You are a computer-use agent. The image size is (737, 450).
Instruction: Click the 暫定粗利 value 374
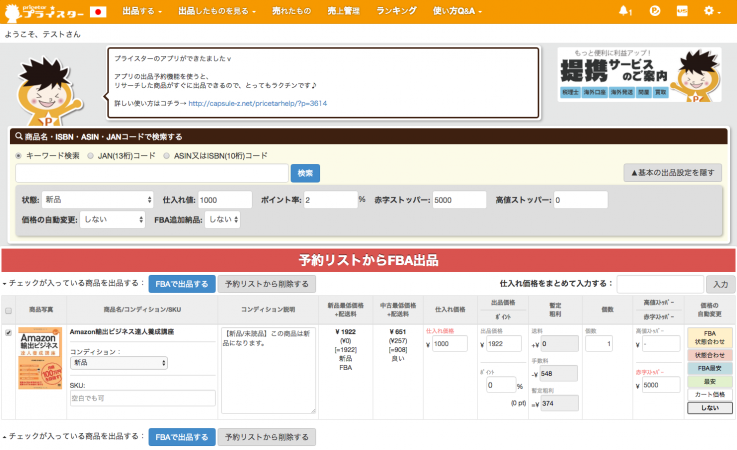[x=558, y=403]
